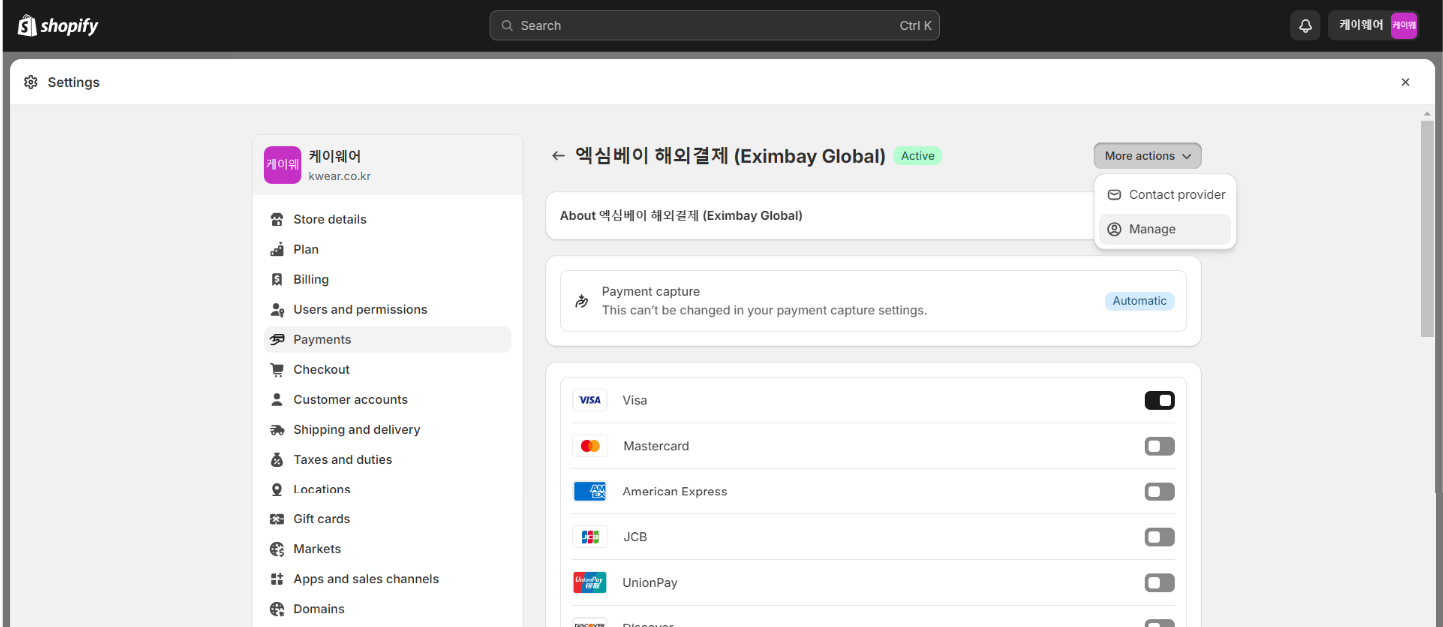Disable the Visa payment toggle

tap(1159, 400)
